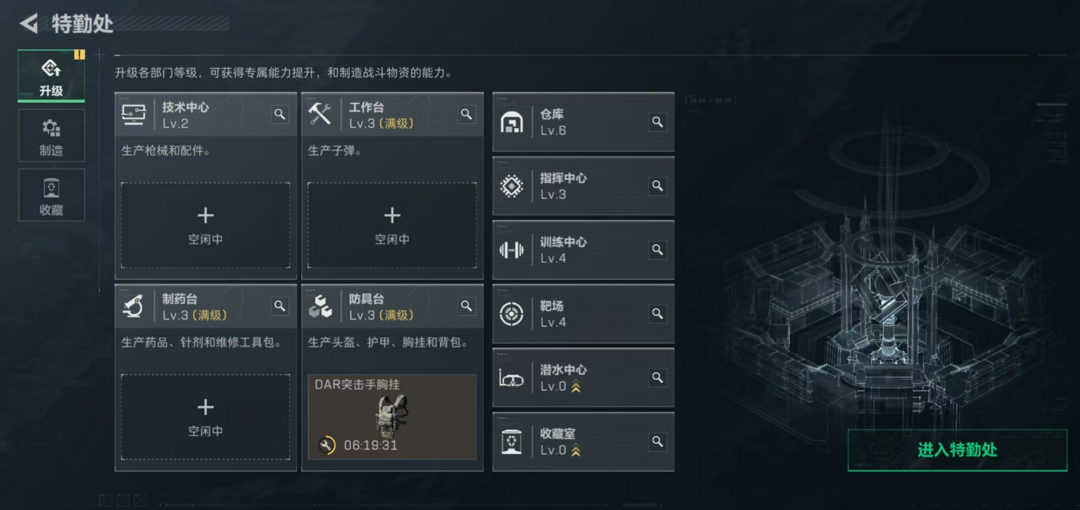Add production in 技术中心 idle slot
The height and width of the screenshot is (510, 1080).
click(x=205, y=225)
